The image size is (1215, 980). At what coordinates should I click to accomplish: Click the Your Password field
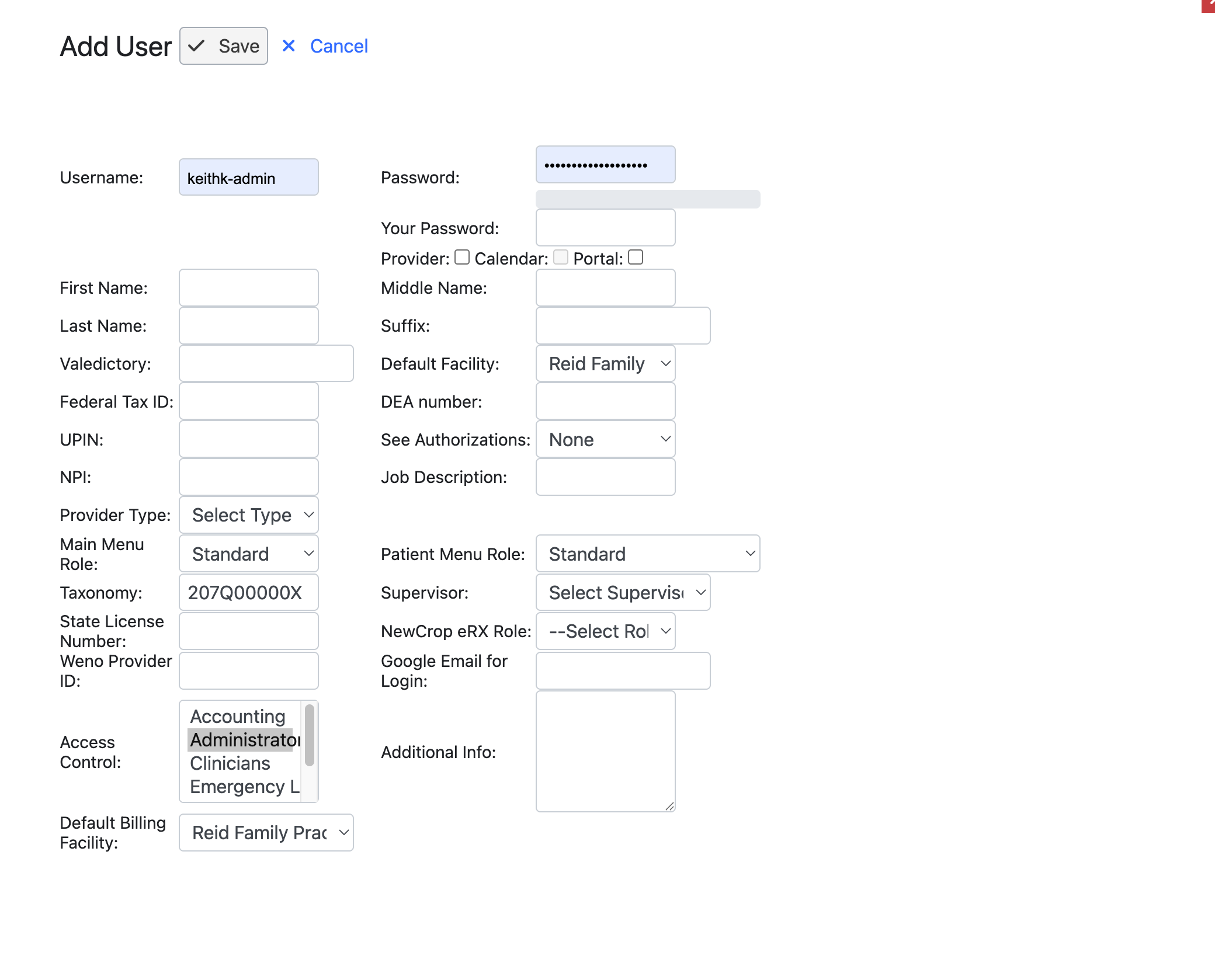(x=605, y=228)
